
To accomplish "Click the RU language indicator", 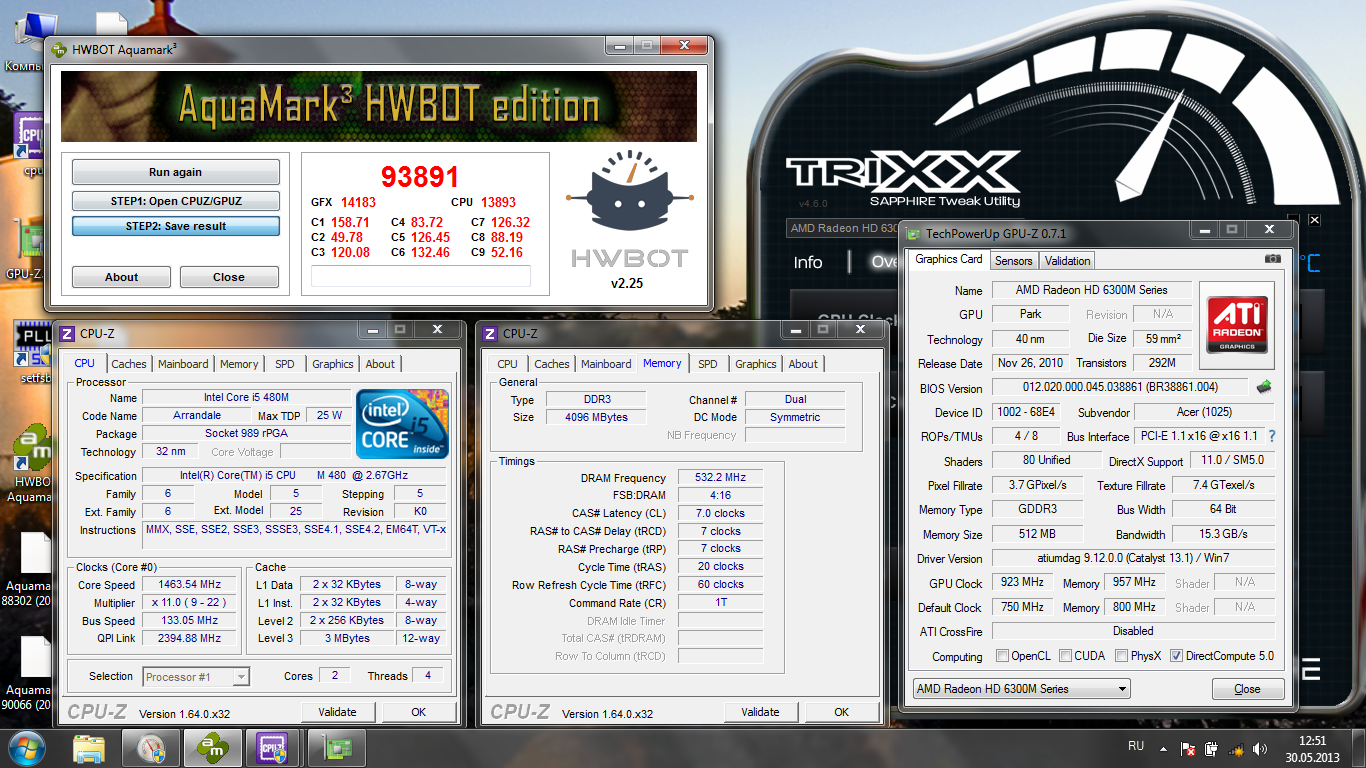I will [1136, 746].
